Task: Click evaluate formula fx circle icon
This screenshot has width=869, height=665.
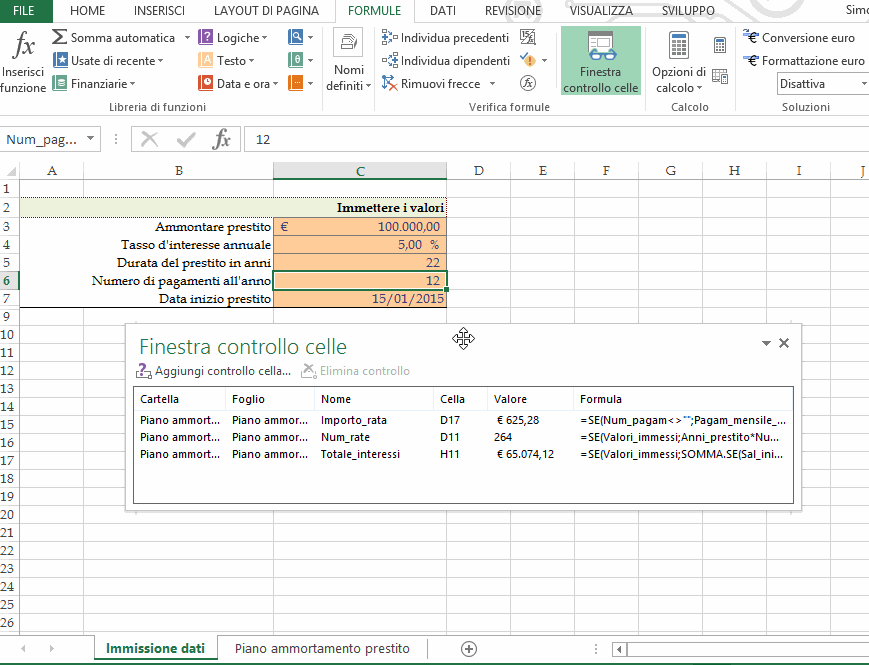Action: click(x=528, y=83)
